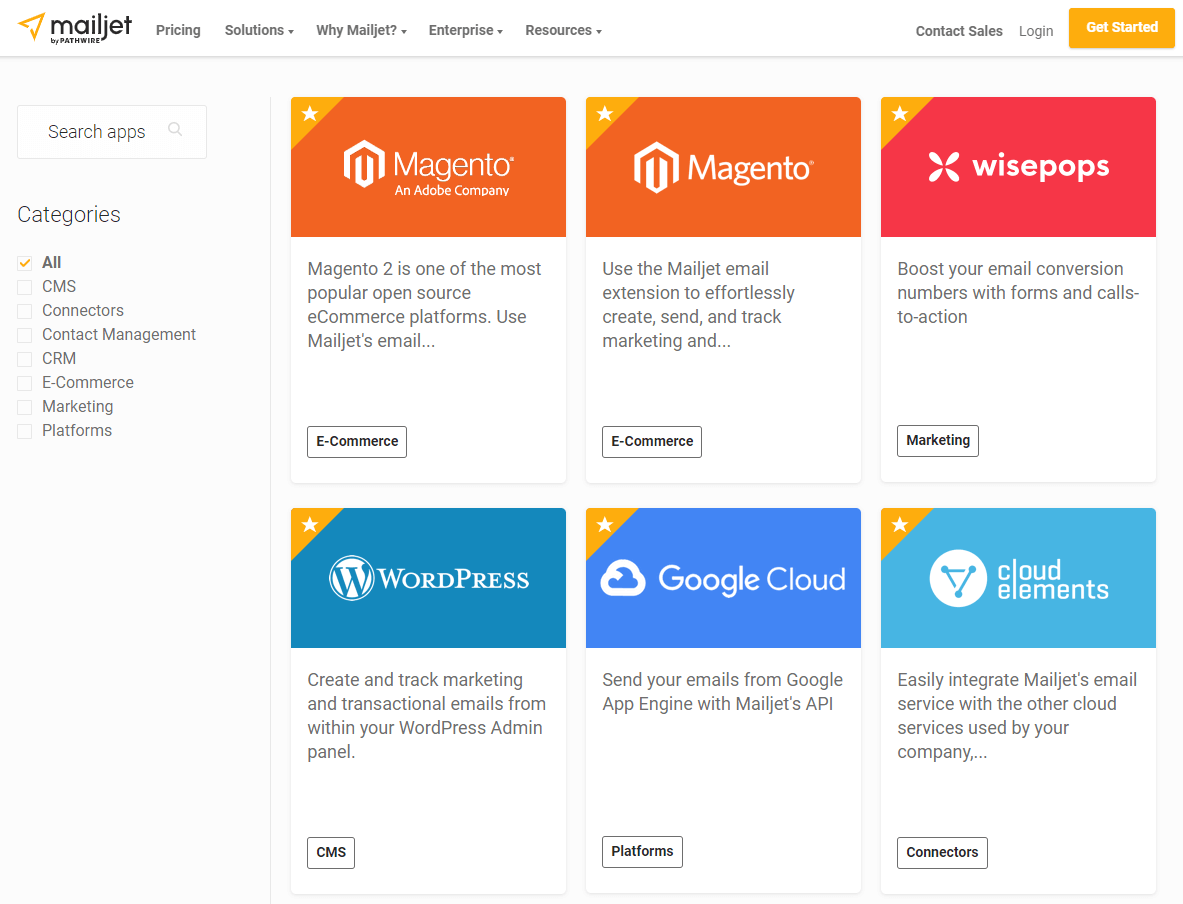Click the E-Commerce tag on Magento 2 card

357,441
